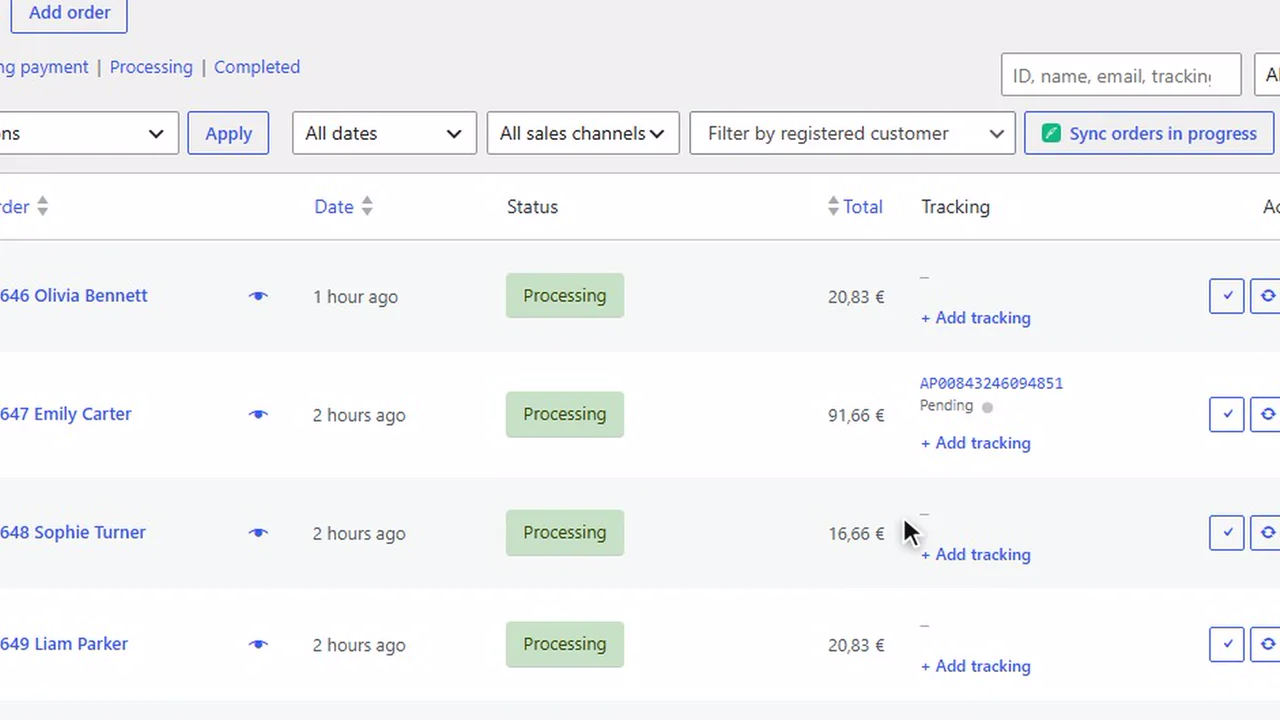Mark Sophie Turner's order complete with the checkmark
1280x720 pixels.
[x=1227, y=532]
